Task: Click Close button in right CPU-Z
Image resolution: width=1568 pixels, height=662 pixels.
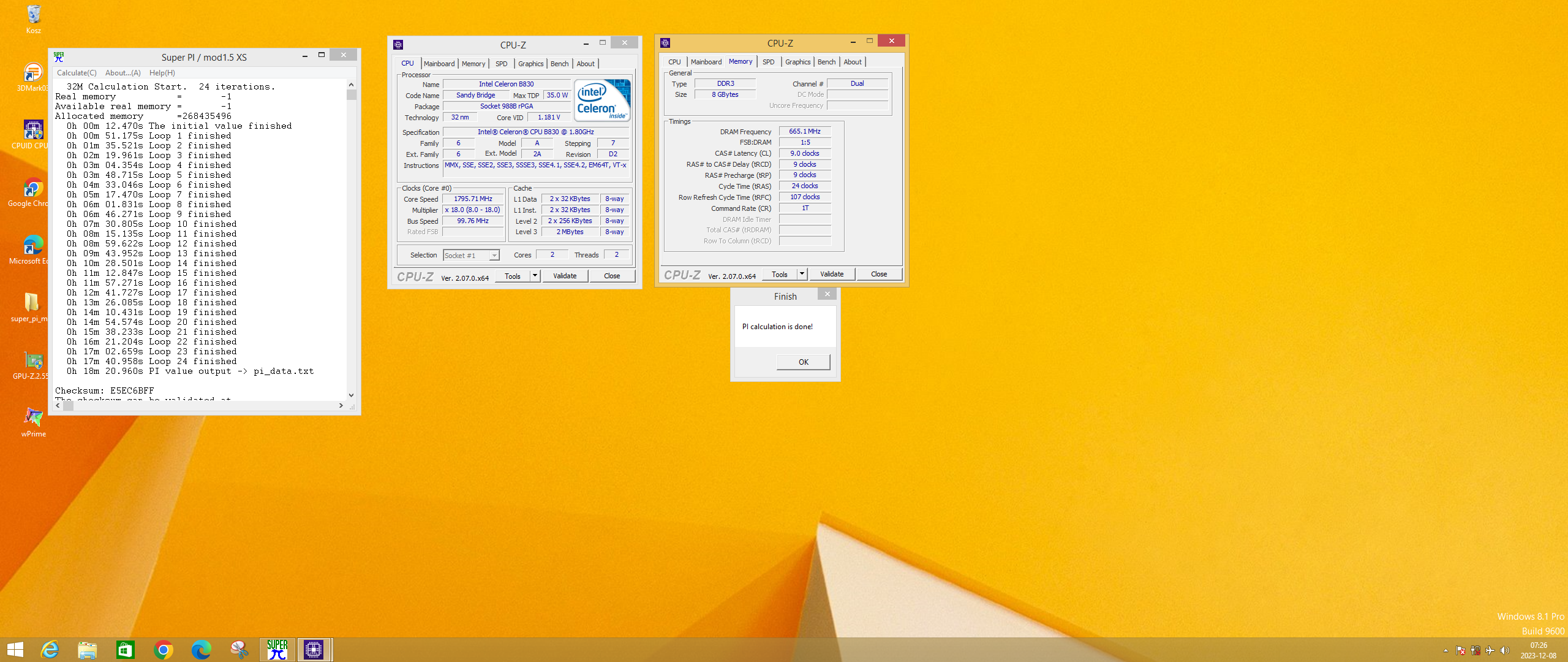Action: click(x=879, y=274)
